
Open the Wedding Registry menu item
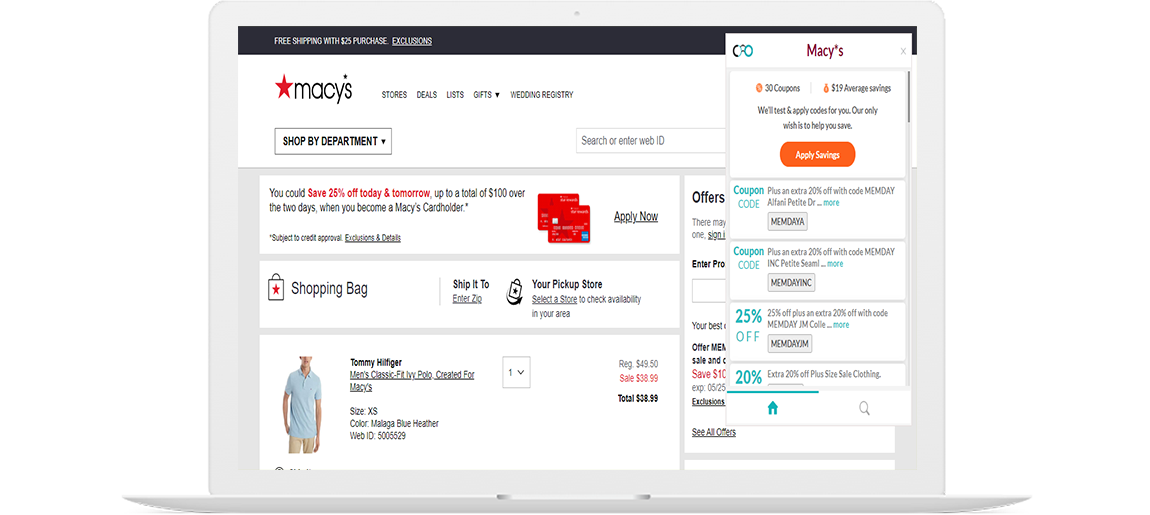tap(542, 95)
